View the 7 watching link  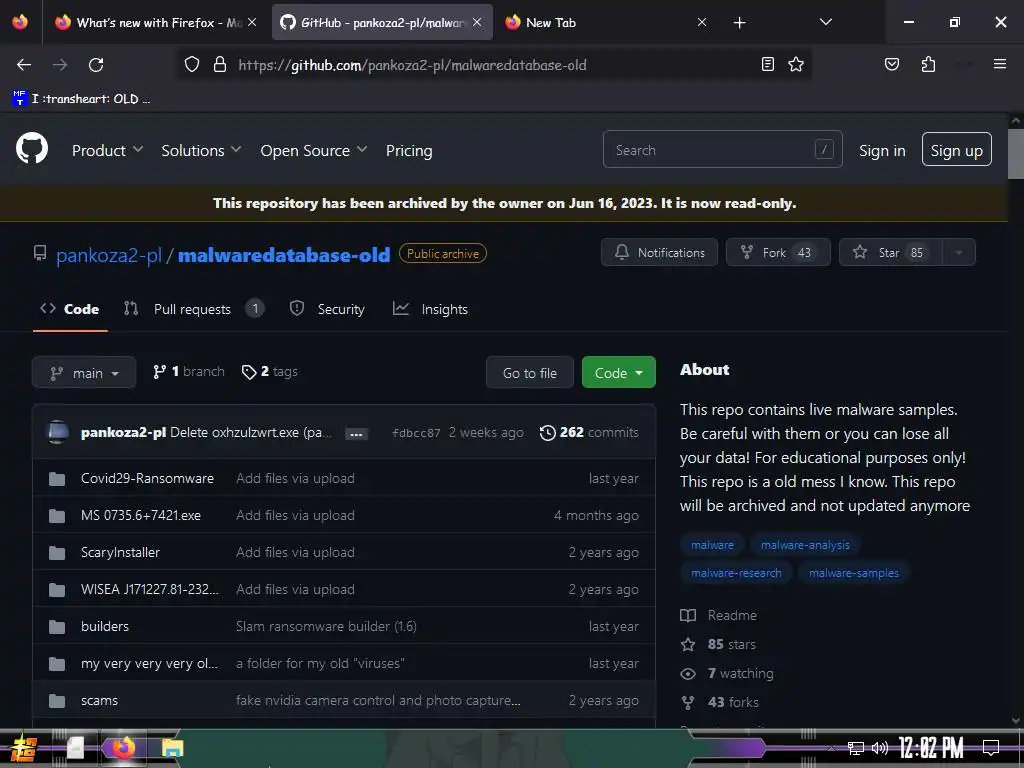(727, 673)
